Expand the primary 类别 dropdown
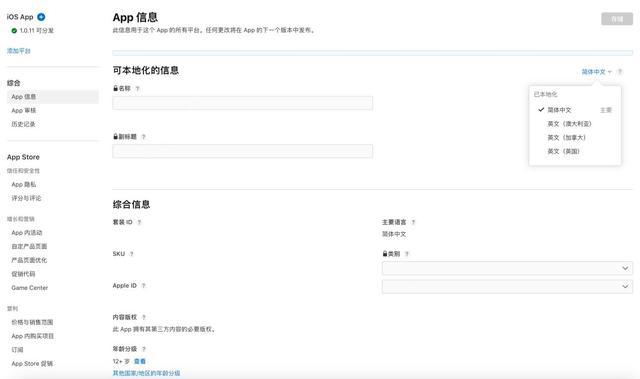This screenshot has height=379, width=640. point(507,268)
